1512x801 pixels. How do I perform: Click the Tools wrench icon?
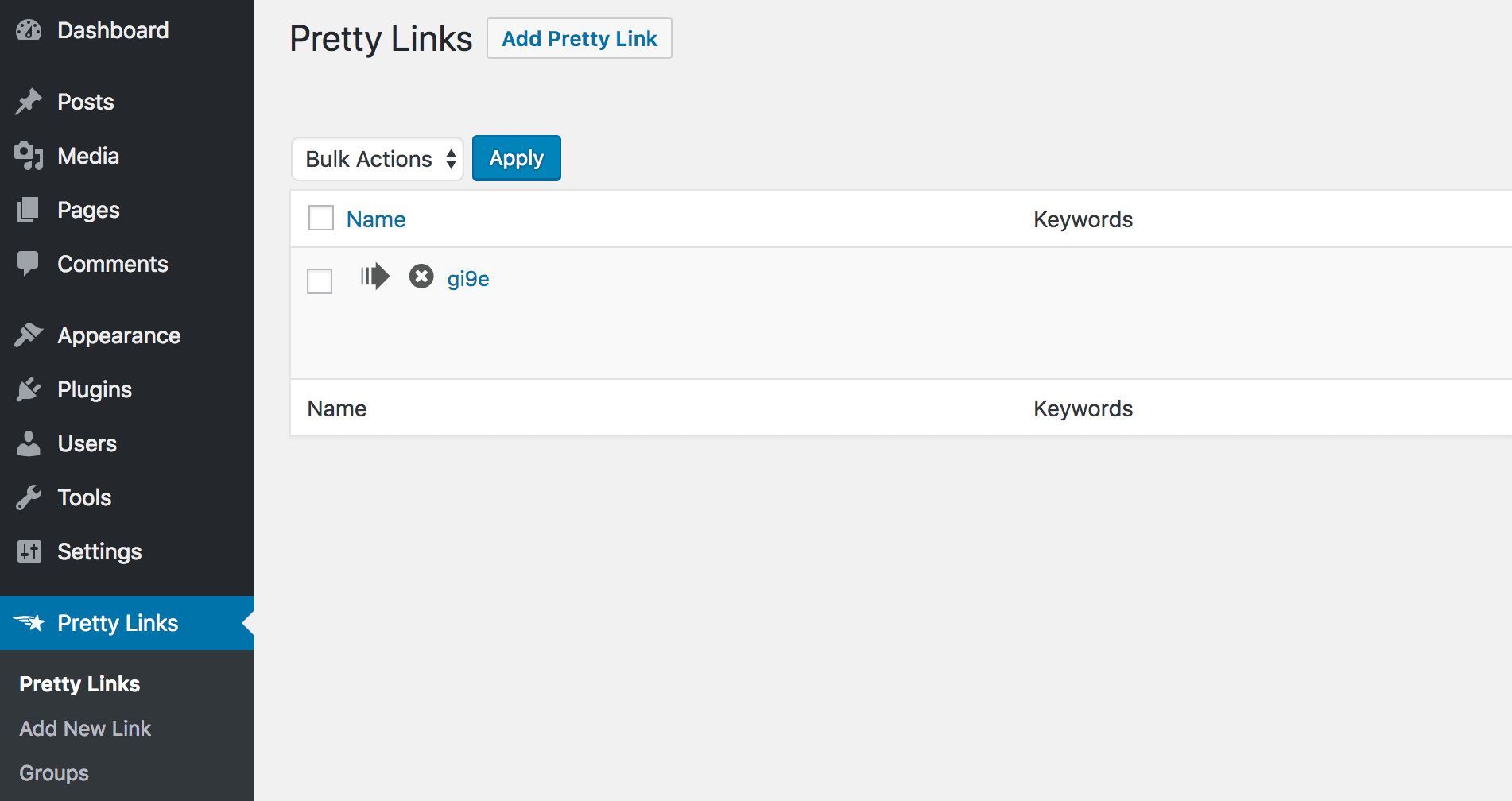point(29,497)
